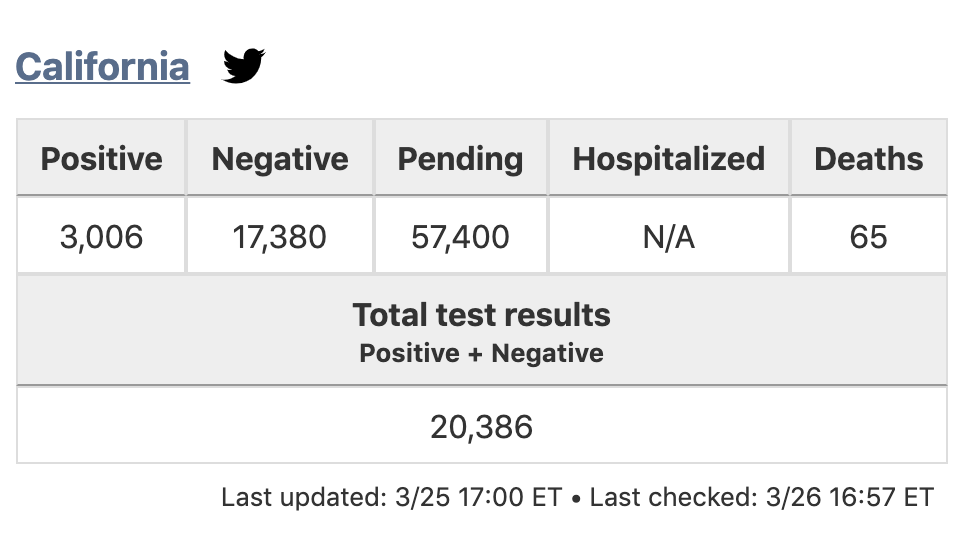This screenshot has height=550, width=972.
Task: Click the 65 deaths cell
Action: pyautogui.click(x=868, y=236)
